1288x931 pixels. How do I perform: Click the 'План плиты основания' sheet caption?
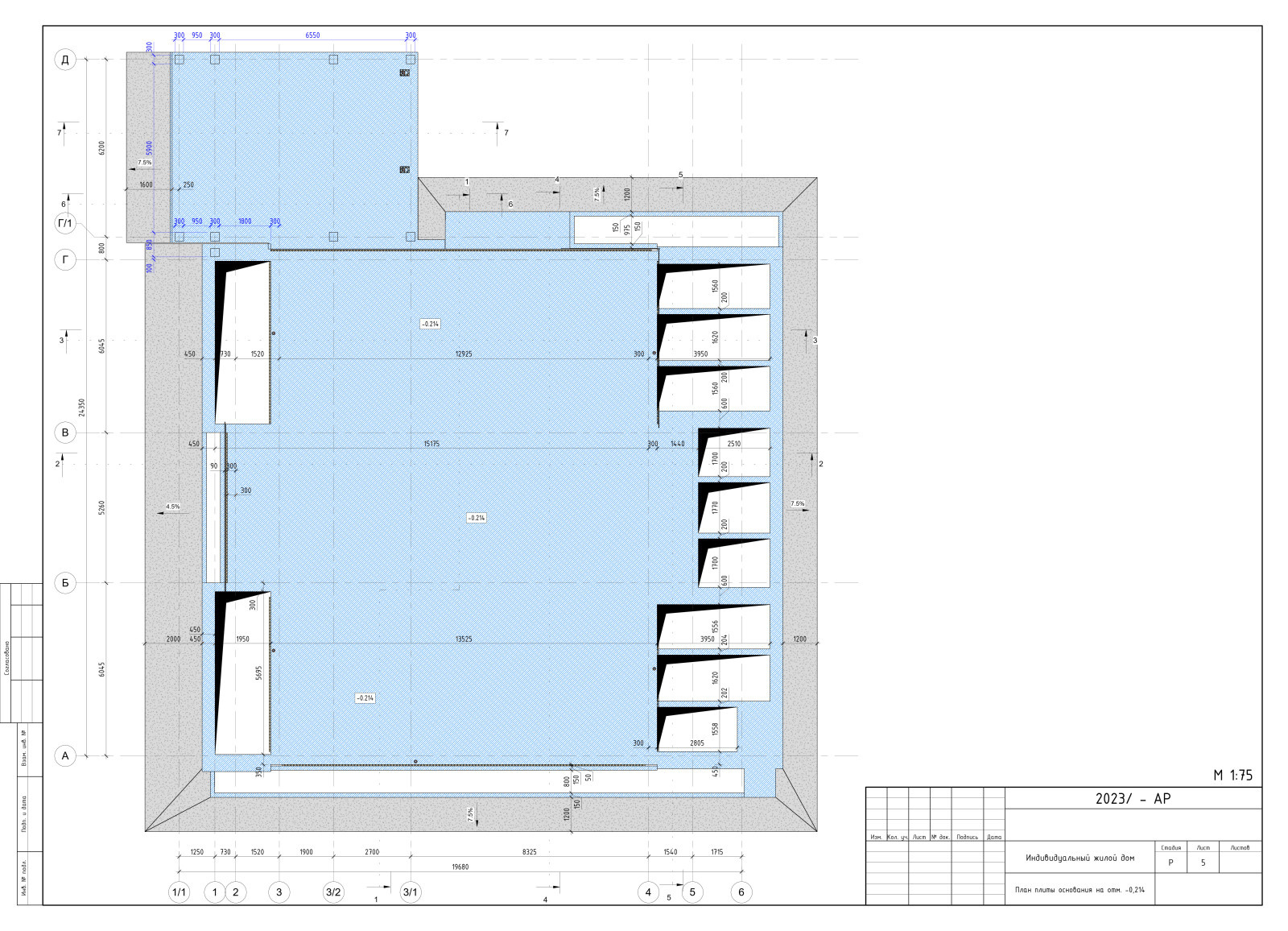click(1080, 890)
